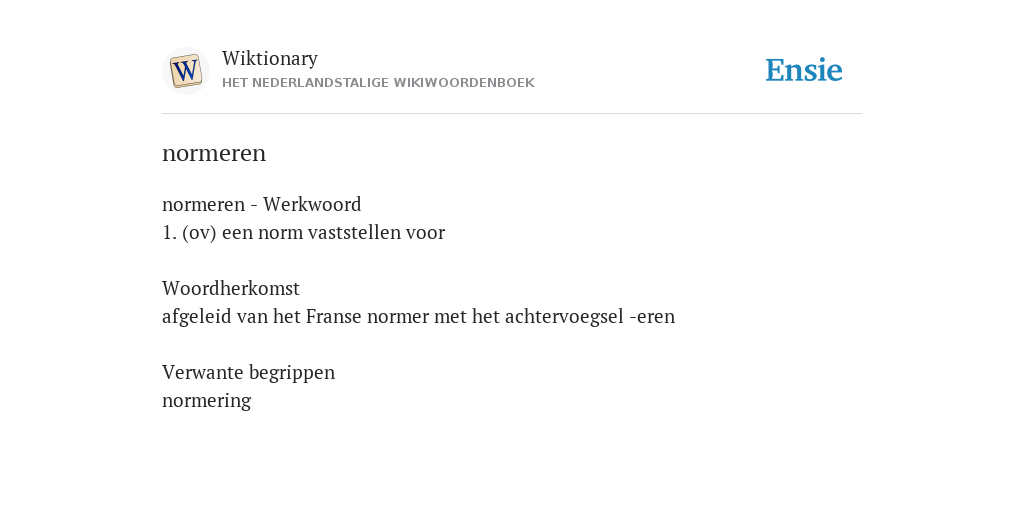Select the subtitle Het Nederlandstalige Wikiwoordenboek

[x=378, y=83]
